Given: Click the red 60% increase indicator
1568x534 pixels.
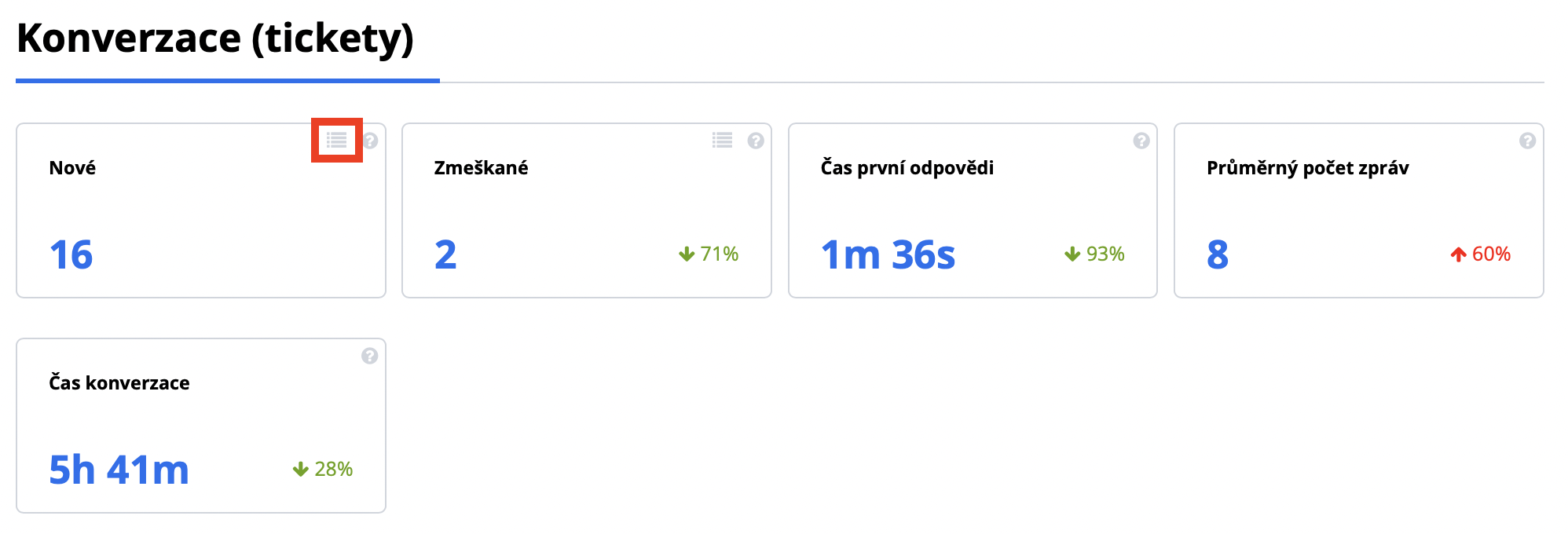Looking at the screenshot, I should click(x=1480, y=254).
